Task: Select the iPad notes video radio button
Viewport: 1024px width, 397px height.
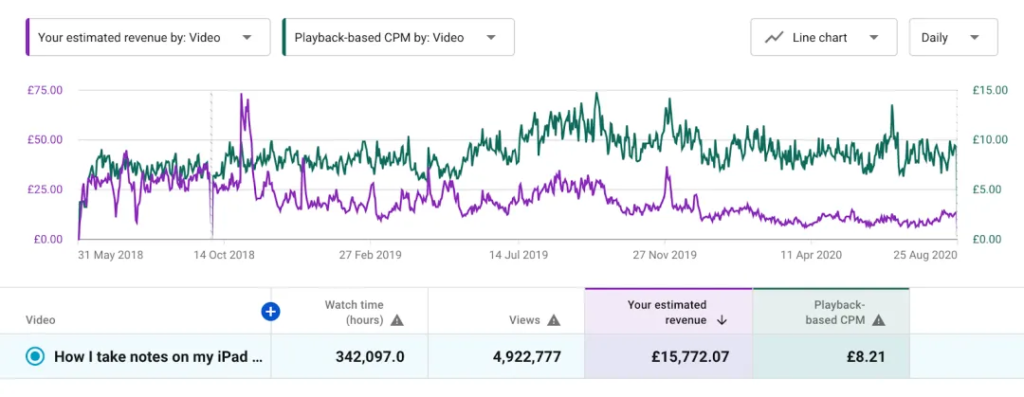Action: (x=35, y=357)
